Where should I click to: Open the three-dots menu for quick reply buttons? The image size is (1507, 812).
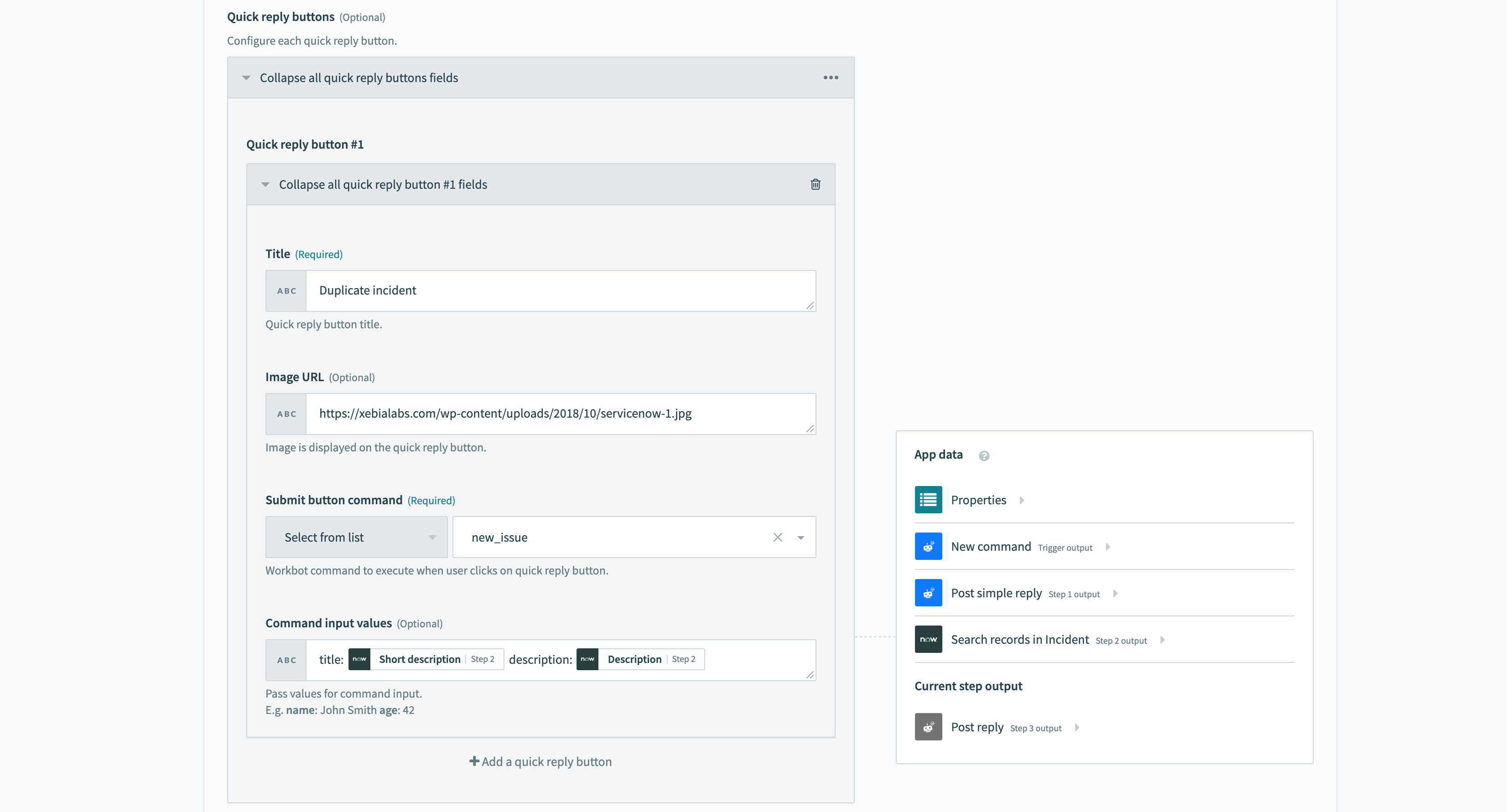tap(830, 78)
